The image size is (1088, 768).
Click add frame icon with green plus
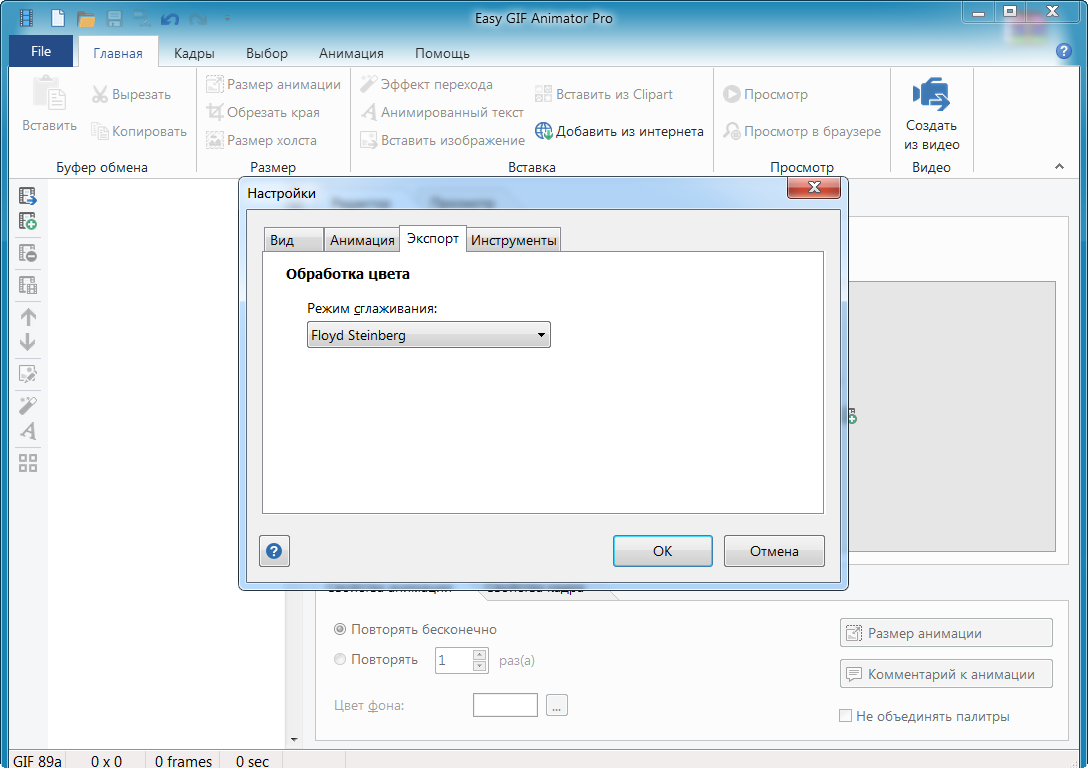pos(28,221)
